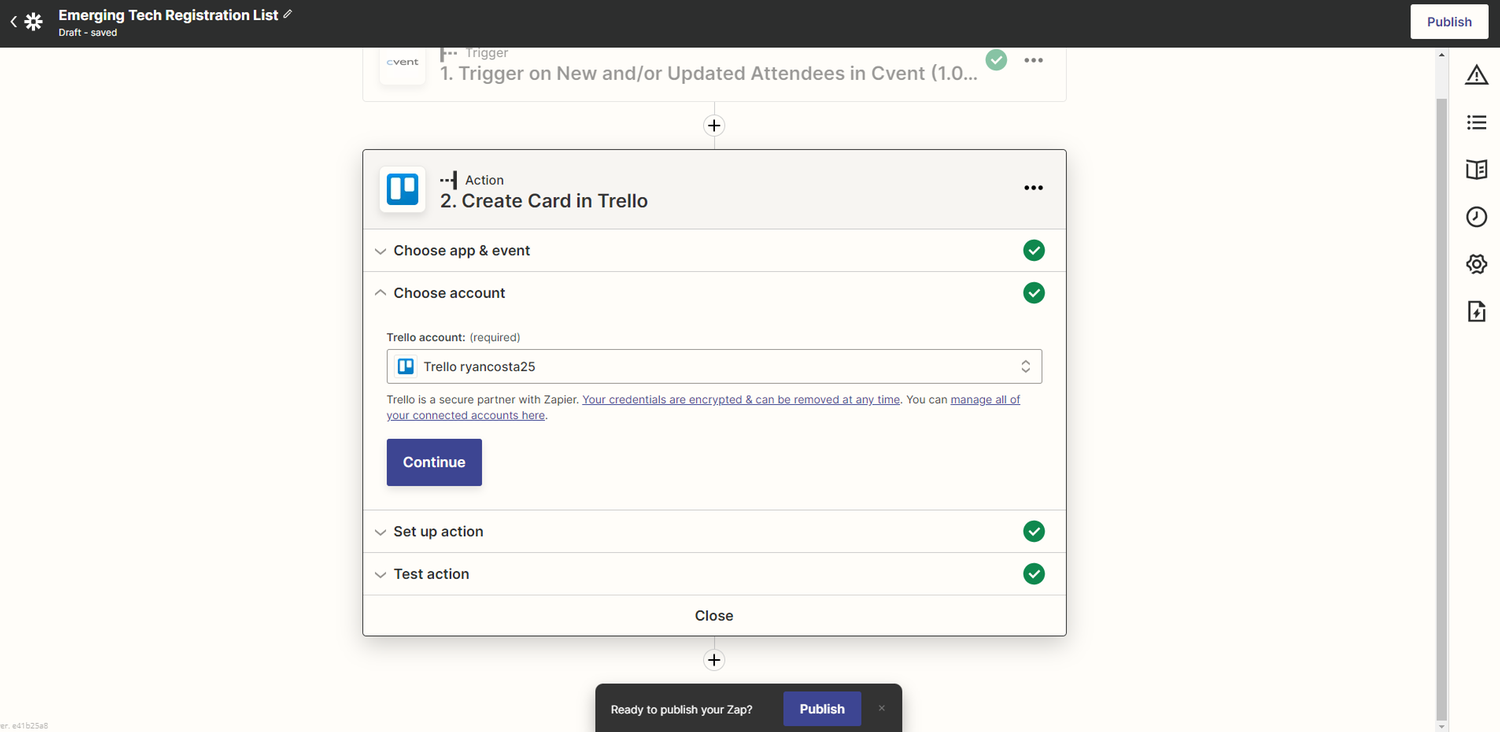Add a new step below Create Card
This screenshot has width=1500, height=732.
coord(713,660)
